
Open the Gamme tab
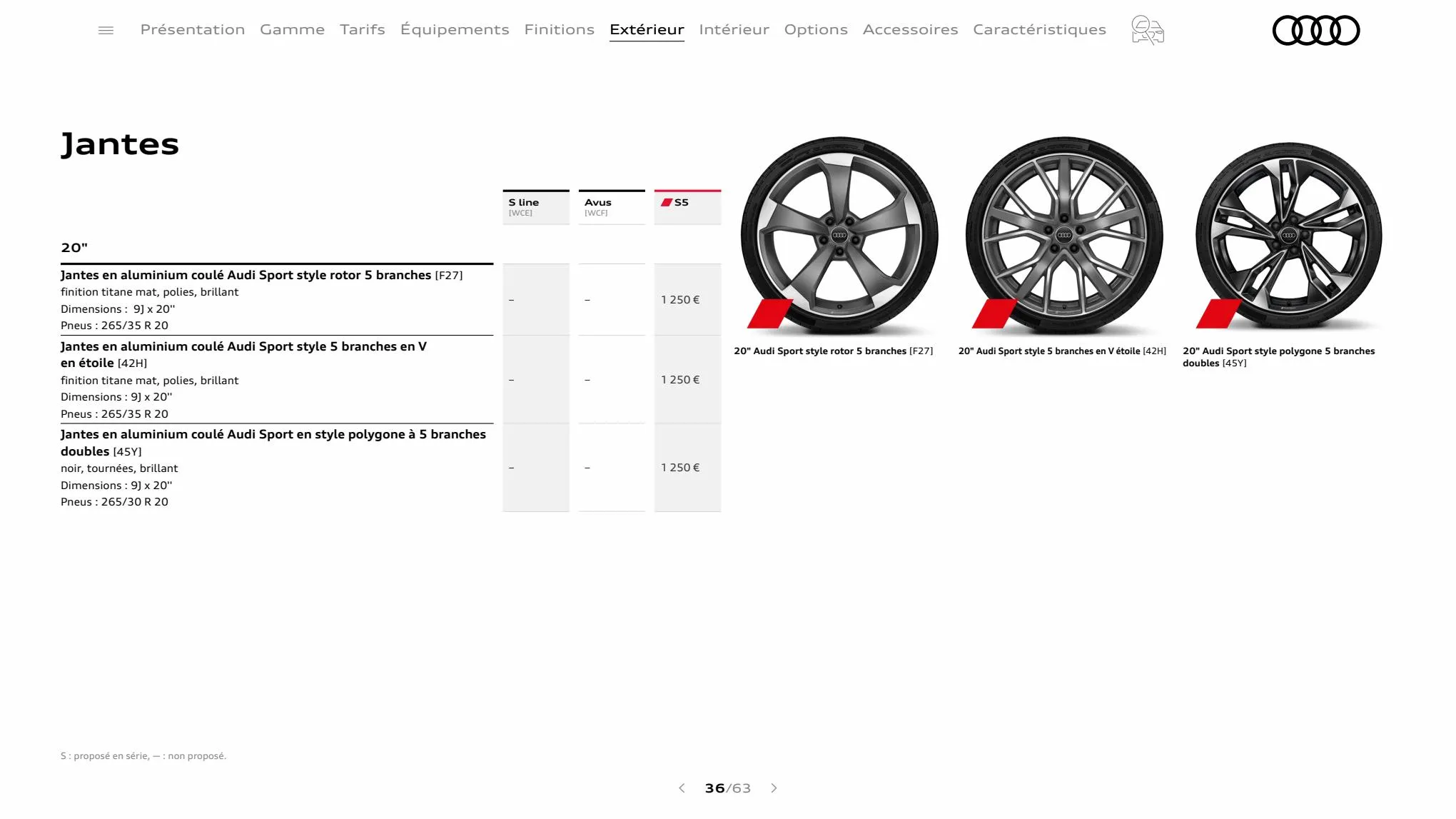tap(292, 29)
